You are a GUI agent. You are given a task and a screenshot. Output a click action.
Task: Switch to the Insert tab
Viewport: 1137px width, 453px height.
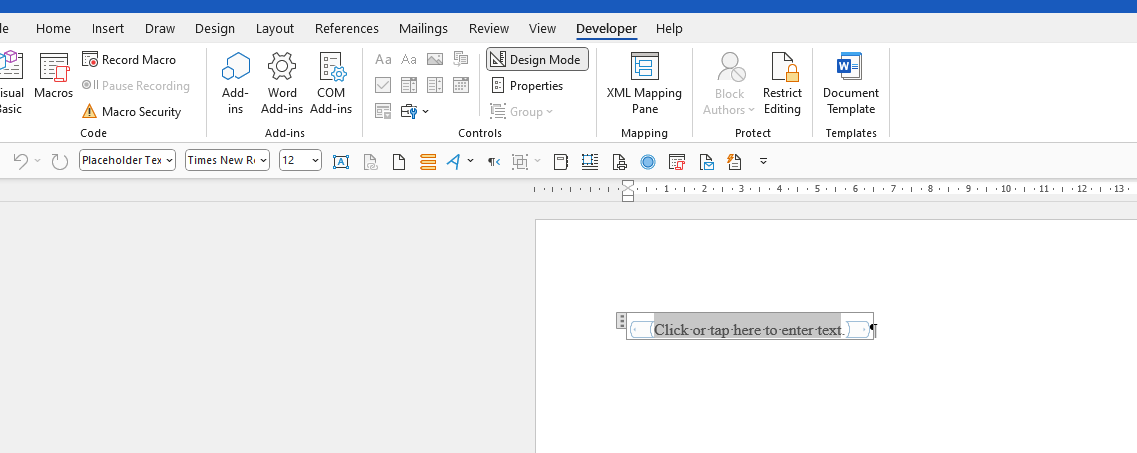[108, 28]
